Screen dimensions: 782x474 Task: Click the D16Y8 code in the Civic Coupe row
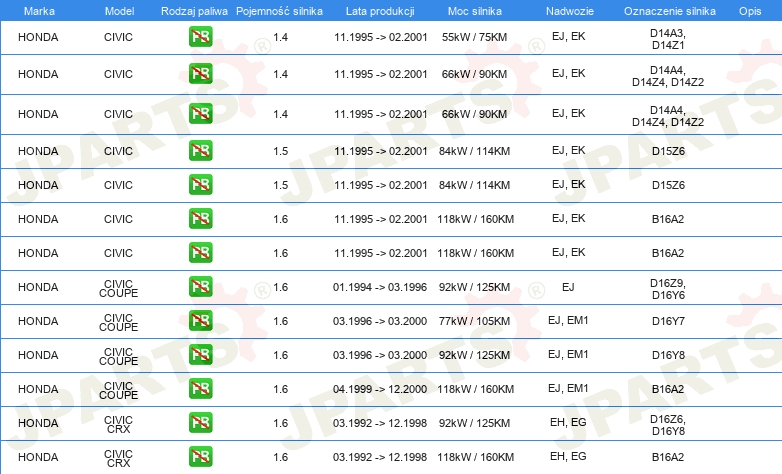coord(668,355)
